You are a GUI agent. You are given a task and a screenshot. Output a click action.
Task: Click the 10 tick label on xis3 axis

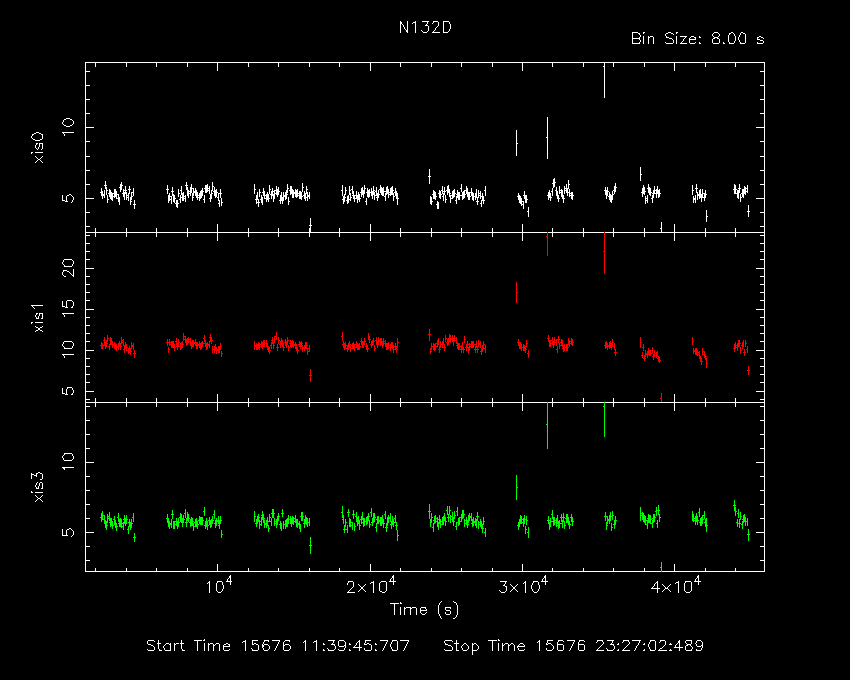click(x=68, y=462)
